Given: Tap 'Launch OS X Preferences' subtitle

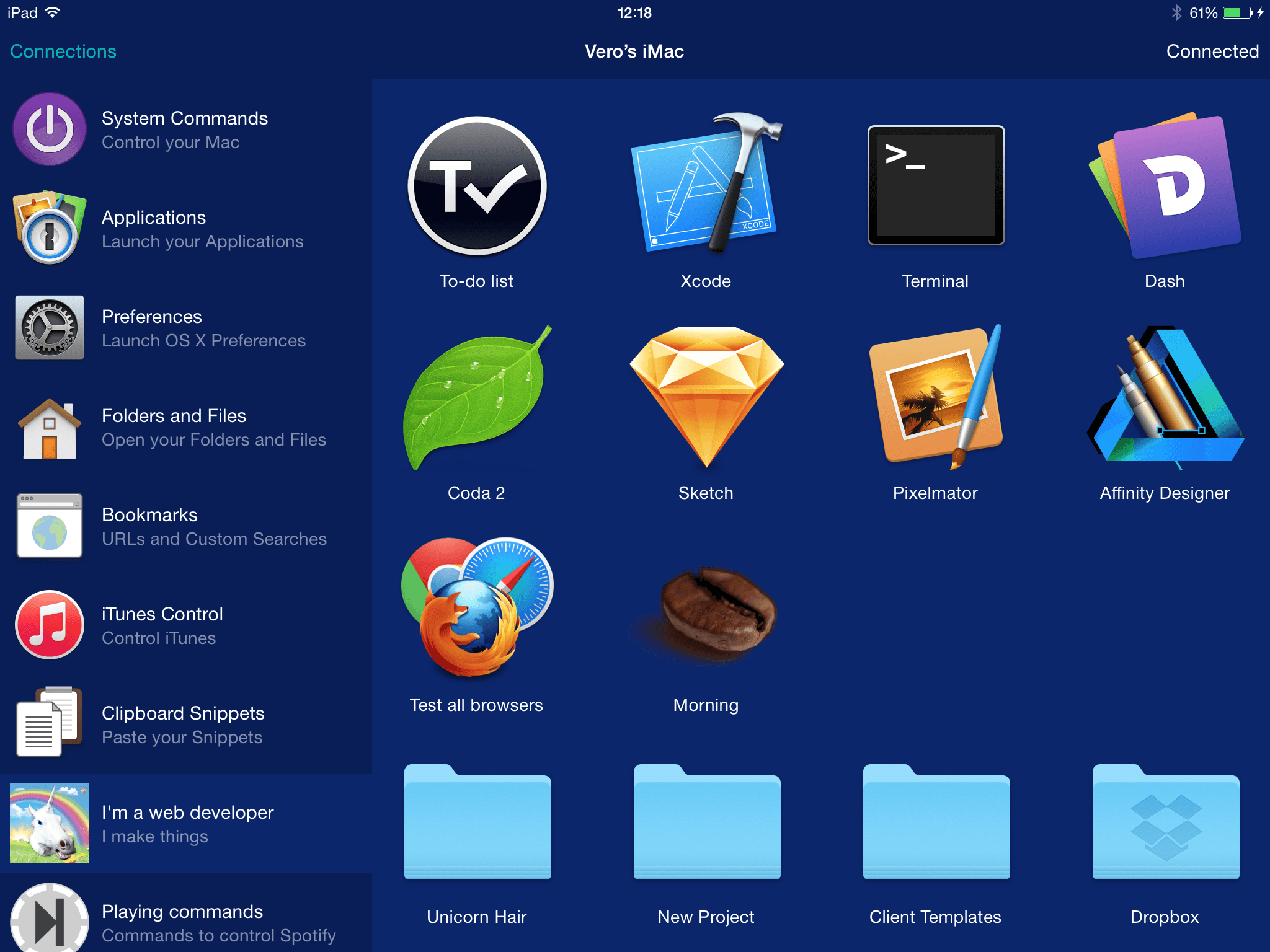Looking at the screenshot, I should [203, 341].
